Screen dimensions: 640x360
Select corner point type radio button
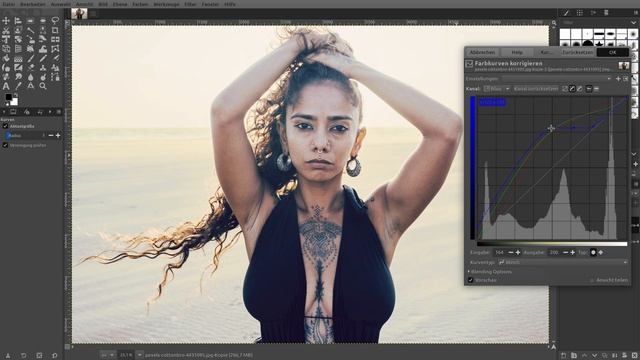[x=600, y=252]
